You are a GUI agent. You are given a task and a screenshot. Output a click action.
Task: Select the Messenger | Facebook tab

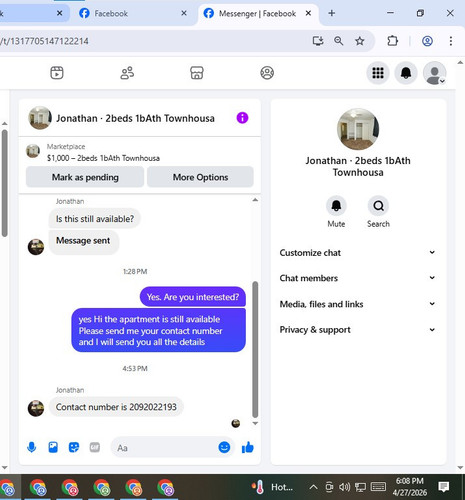258,13
